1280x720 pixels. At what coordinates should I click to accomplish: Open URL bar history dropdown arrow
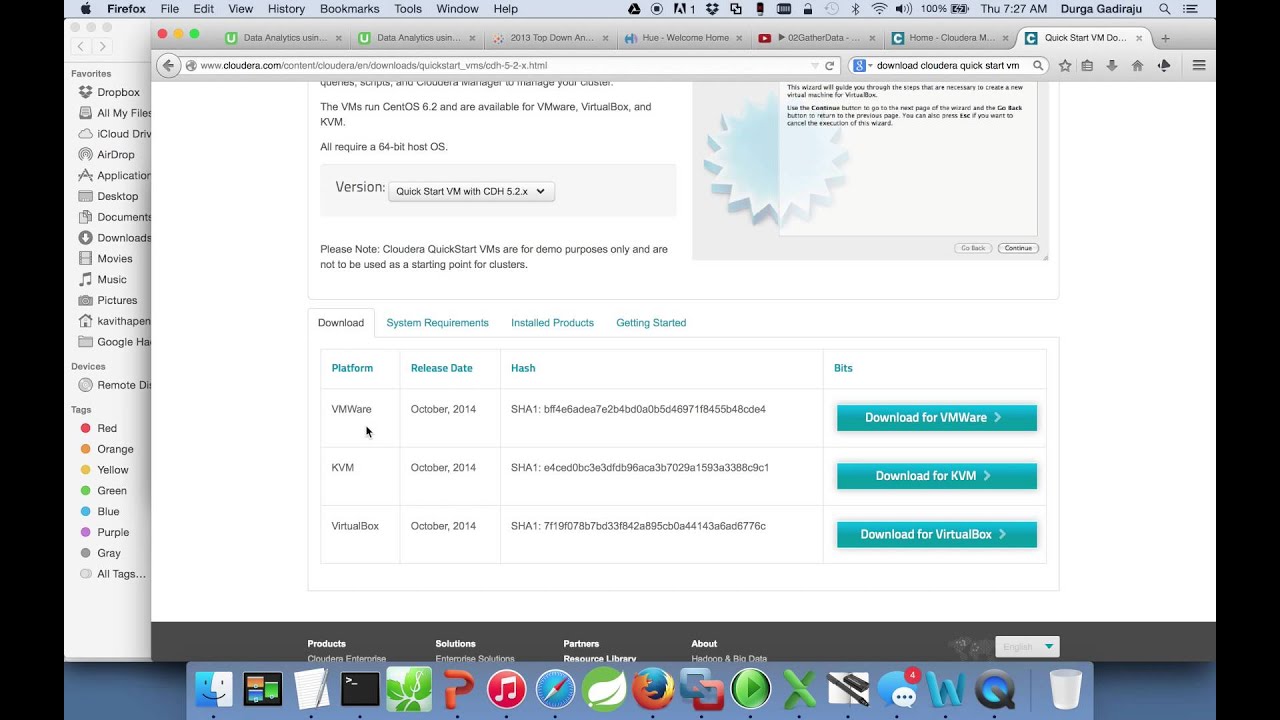pyautogui.click(x=815, y=65)
